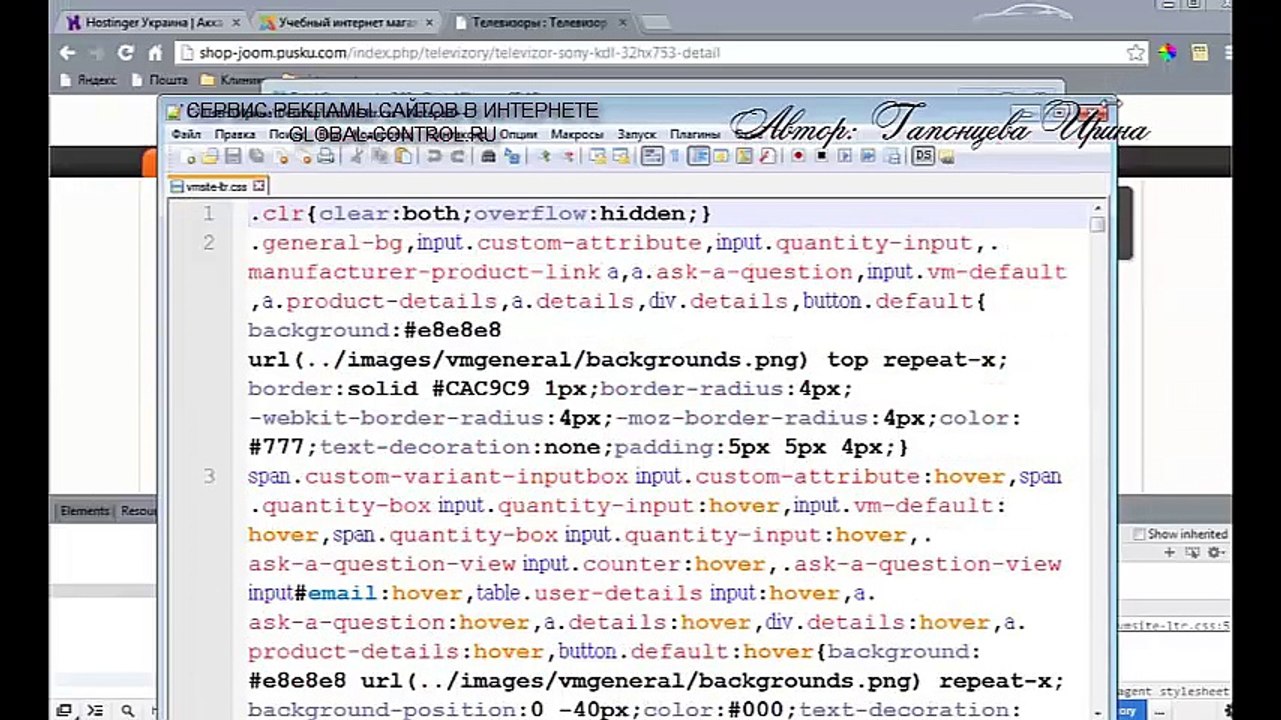Open the Плагины menu
This screenshot has height=720, width=1281.
pos(695,134)
